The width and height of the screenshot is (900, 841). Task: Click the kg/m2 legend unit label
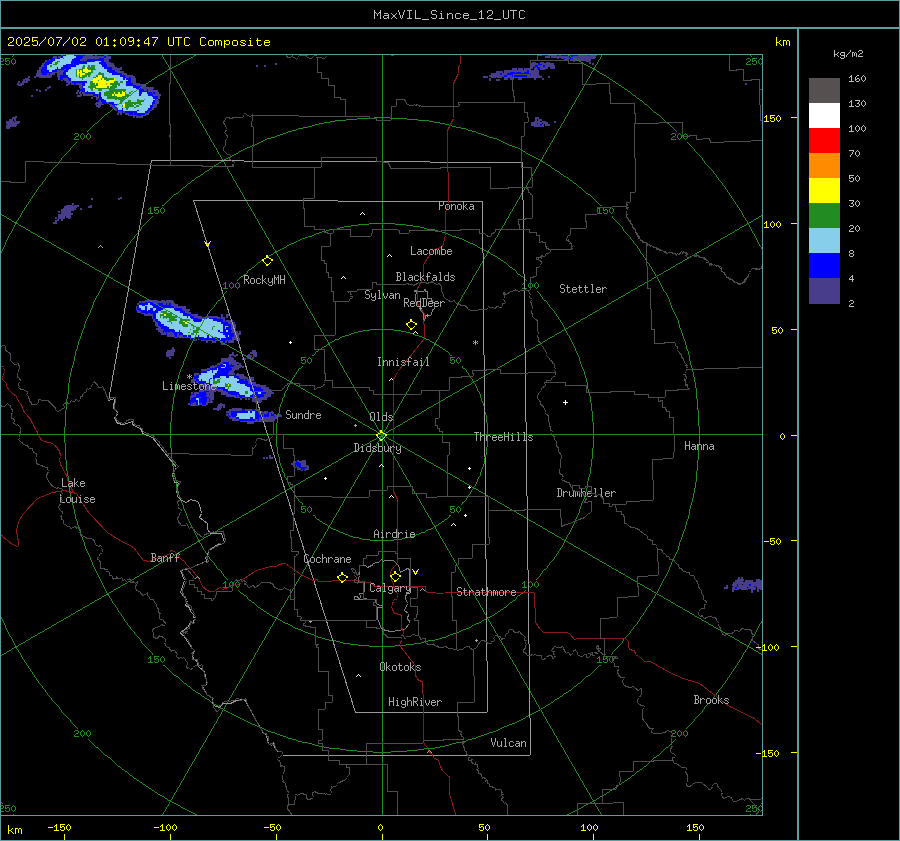click(x=848, y=54)
